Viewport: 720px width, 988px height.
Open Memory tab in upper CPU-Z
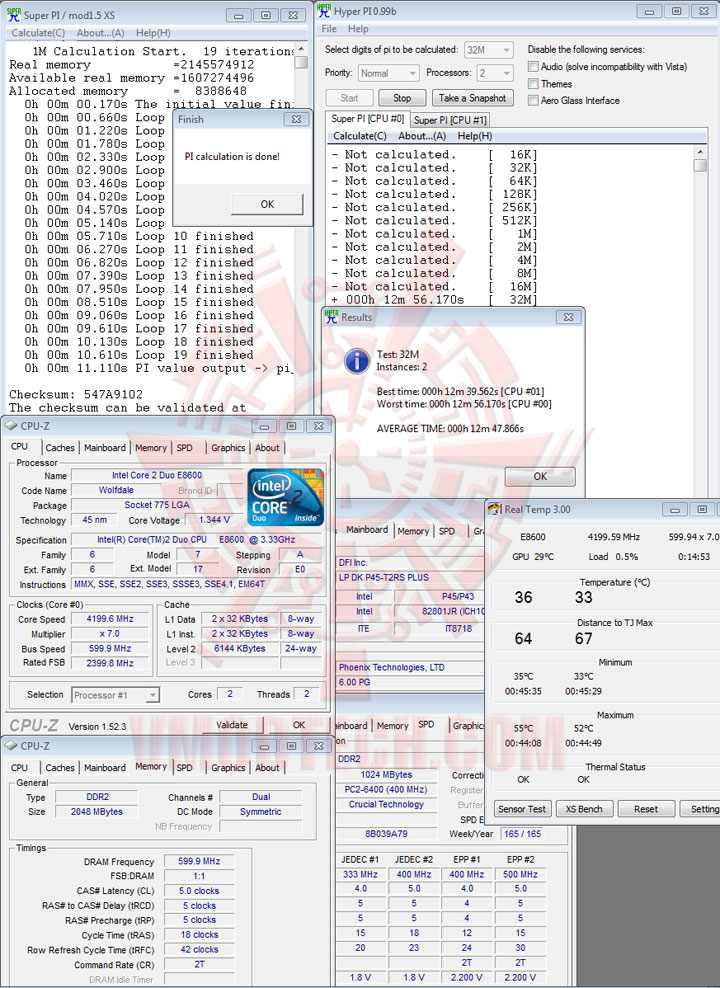point(151,447)
